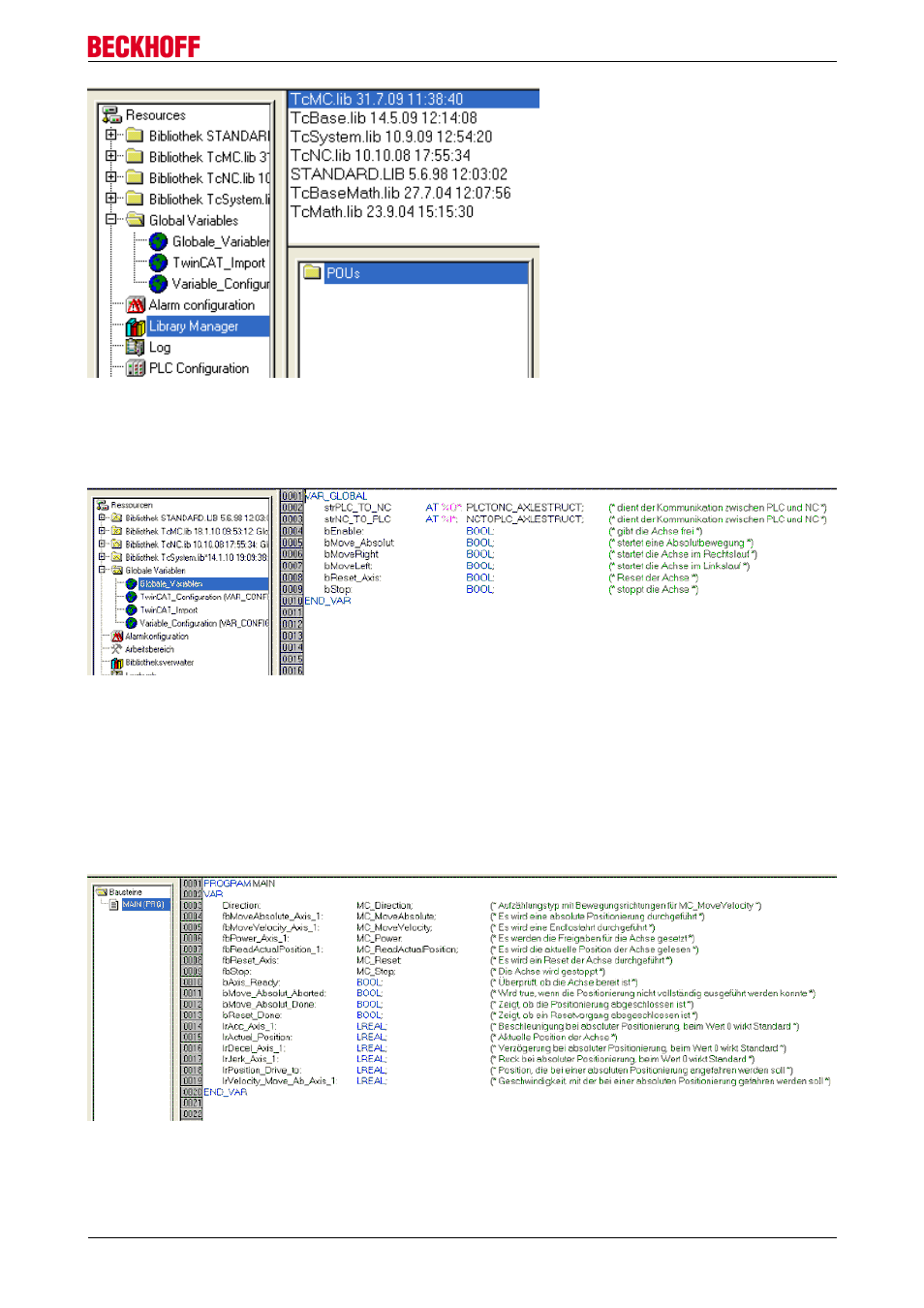Click lrVelocity_Move_Ab_Axis_1 declaration

click(279, 1080)
